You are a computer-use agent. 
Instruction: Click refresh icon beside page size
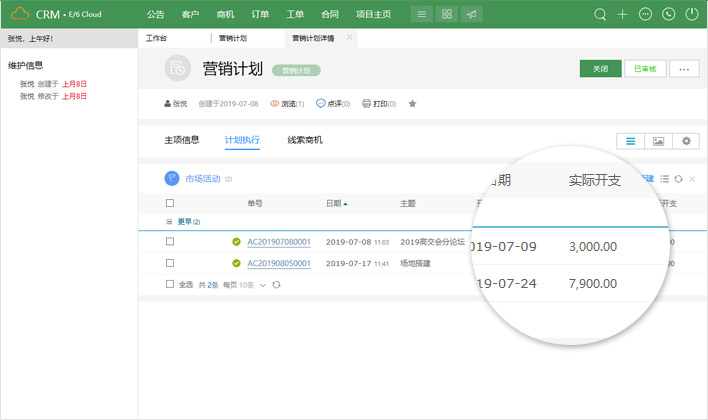277,285
